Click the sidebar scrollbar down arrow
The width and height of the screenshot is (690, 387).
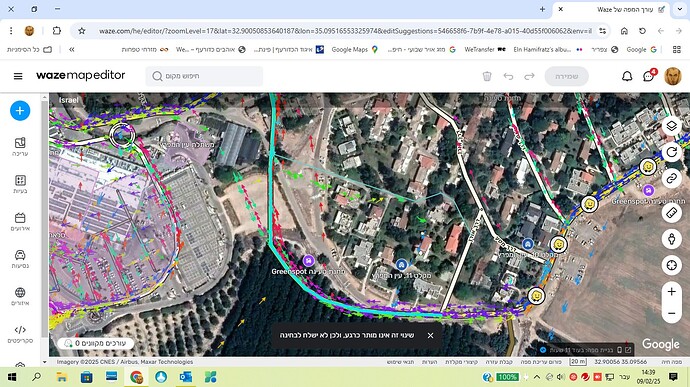pyautogui.click(x=45, y=362)
